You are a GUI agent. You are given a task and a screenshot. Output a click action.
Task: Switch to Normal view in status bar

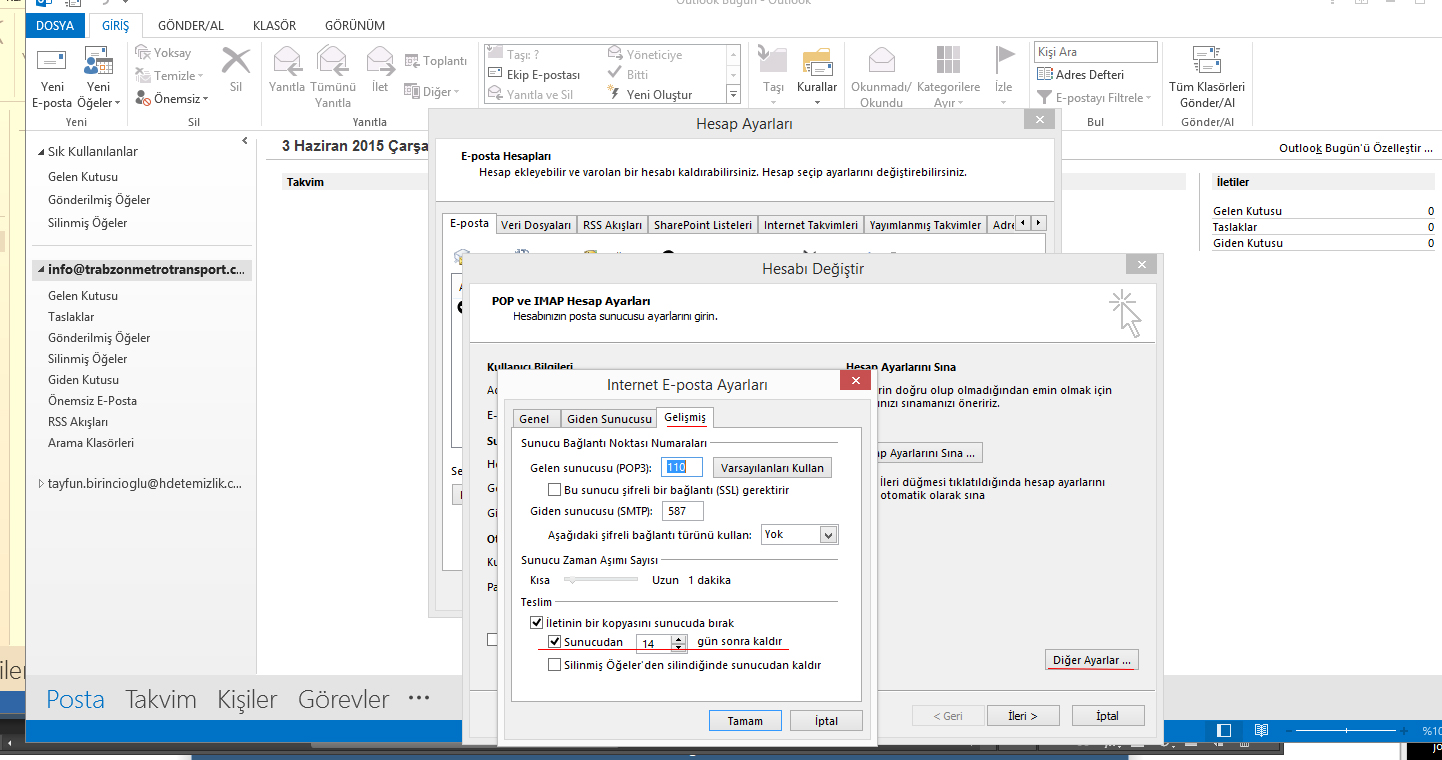point(1224,731)
